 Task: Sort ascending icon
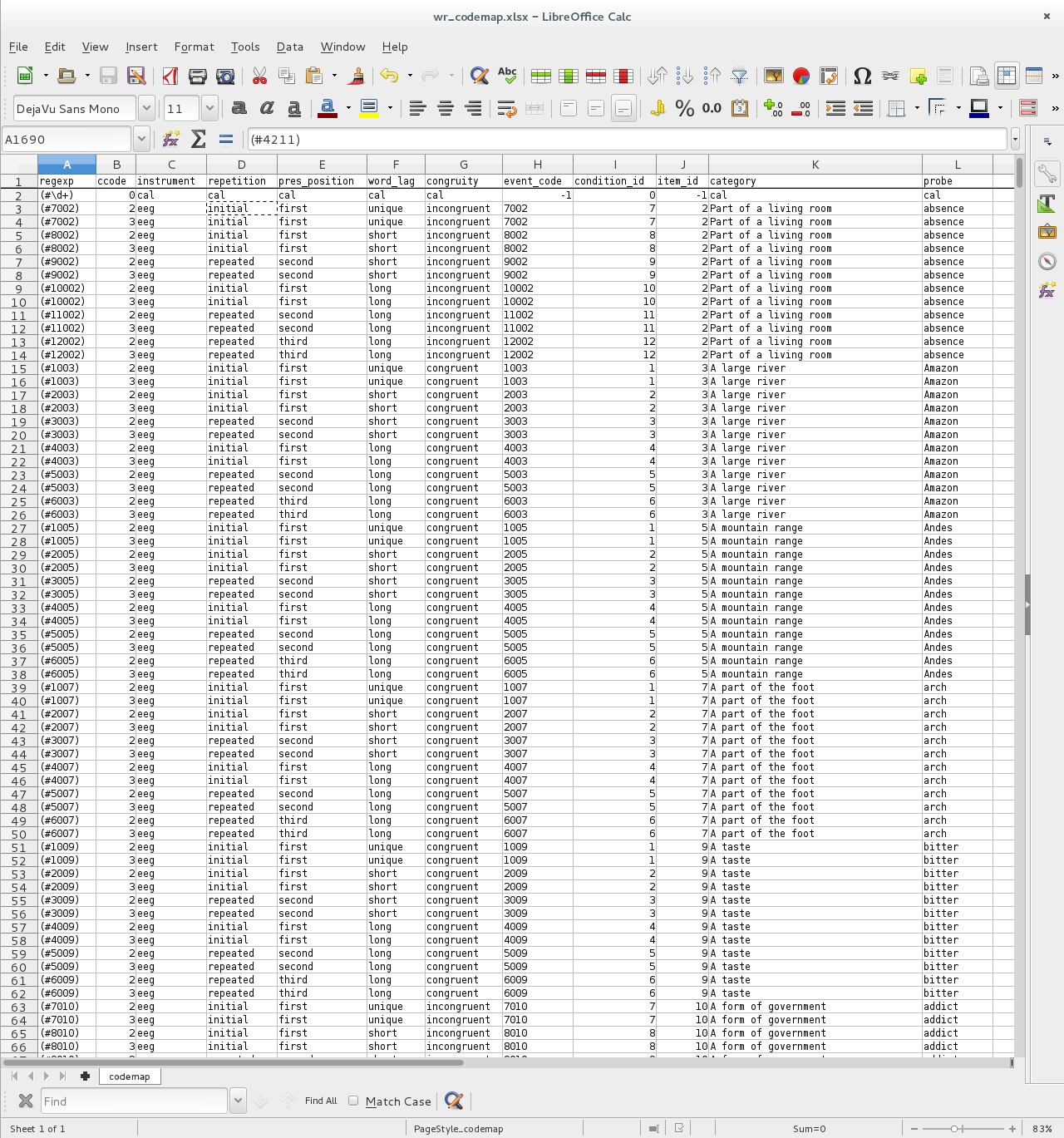pos(685,76)
